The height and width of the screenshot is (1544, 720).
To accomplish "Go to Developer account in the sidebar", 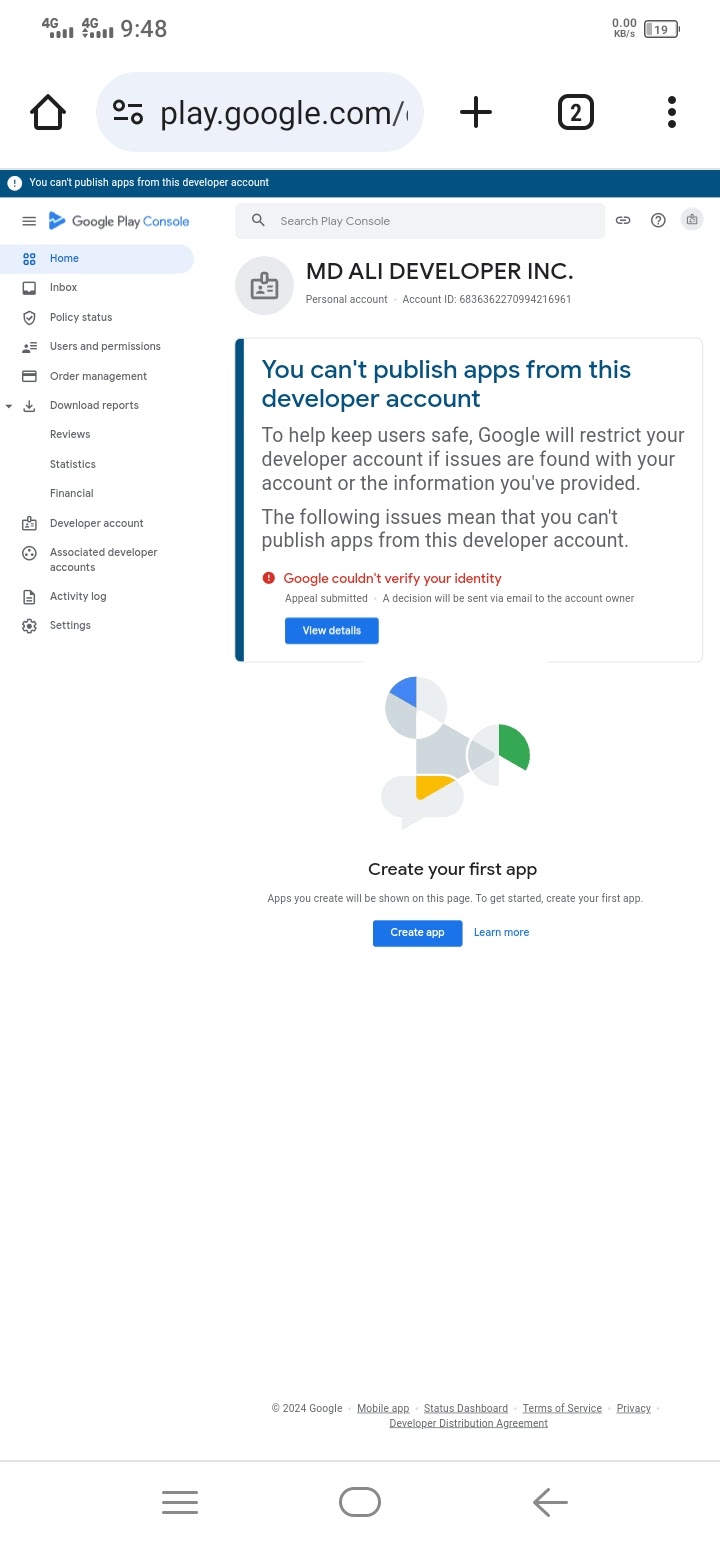I will pyautogui.click(x=97, y=523).
